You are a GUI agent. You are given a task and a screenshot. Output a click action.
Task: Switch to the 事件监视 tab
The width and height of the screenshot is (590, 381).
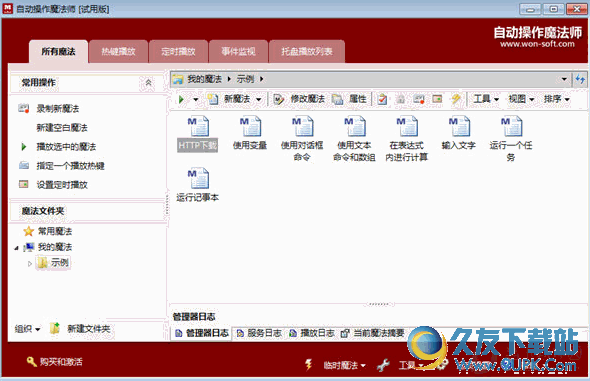[x=238, y=52]
